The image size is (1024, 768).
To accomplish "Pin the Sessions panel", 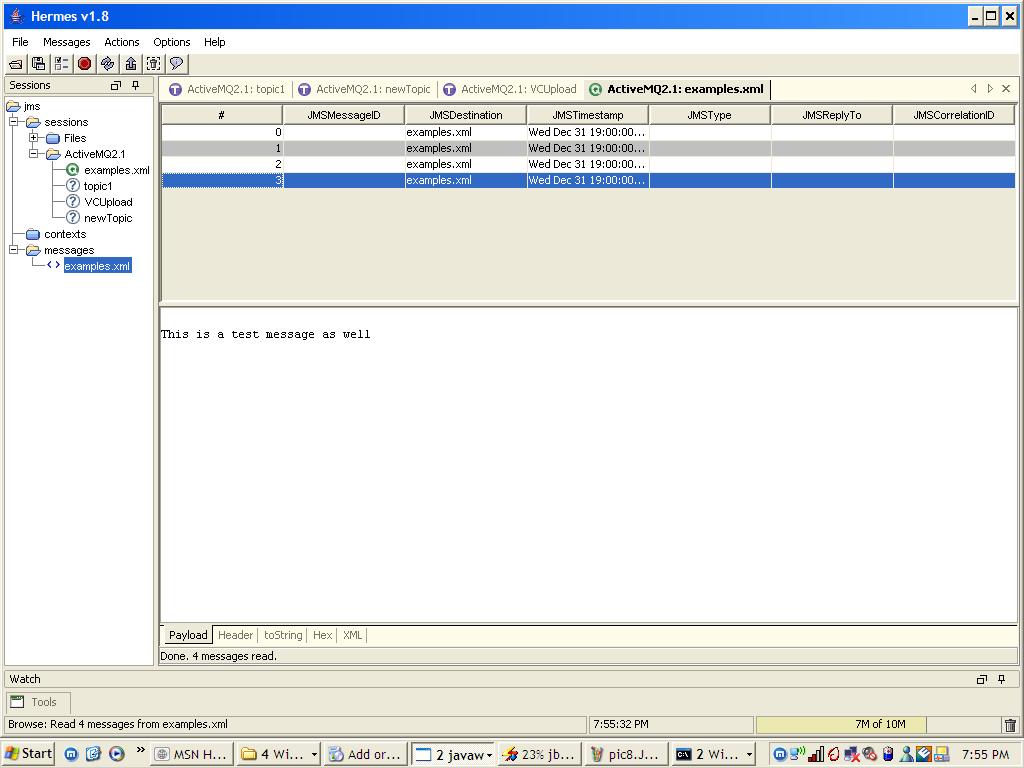I will tap(136, 86).
